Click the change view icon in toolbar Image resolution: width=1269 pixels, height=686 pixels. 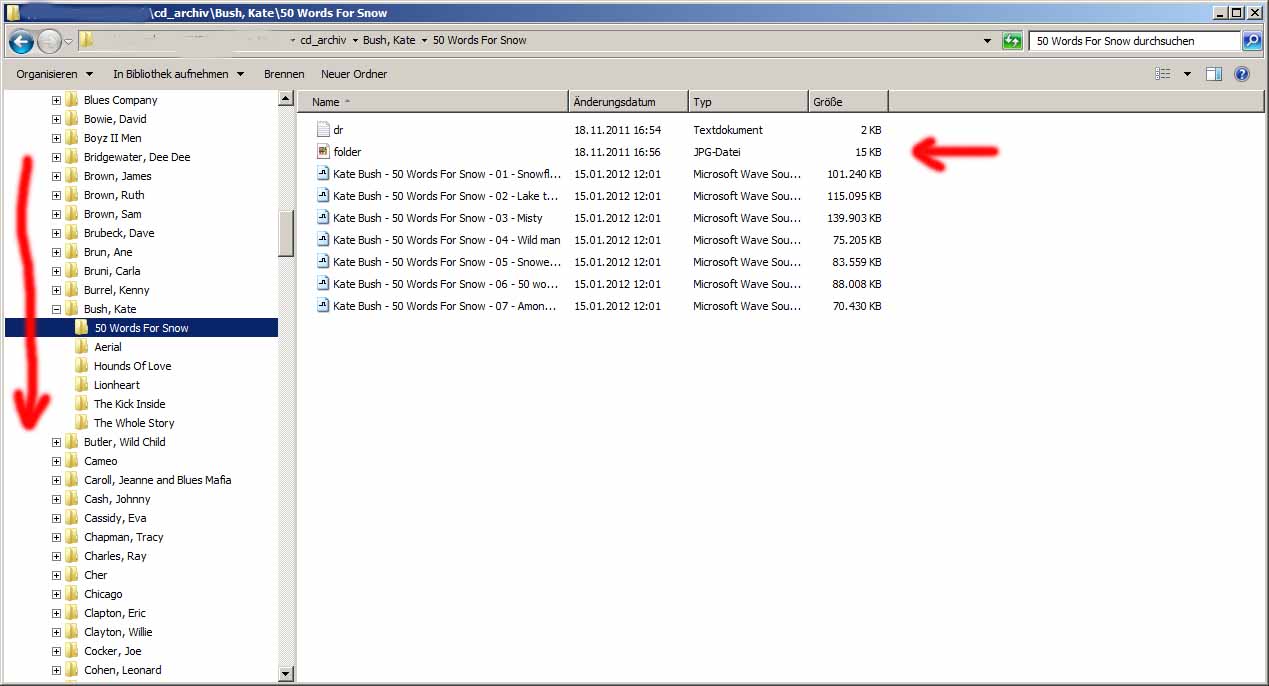pos(1163,74)
